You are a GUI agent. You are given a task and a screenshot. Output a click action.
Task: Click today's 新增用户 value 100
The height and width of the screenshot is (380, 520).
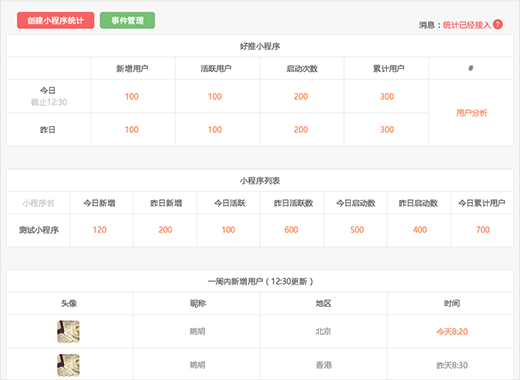click(132, 97)
